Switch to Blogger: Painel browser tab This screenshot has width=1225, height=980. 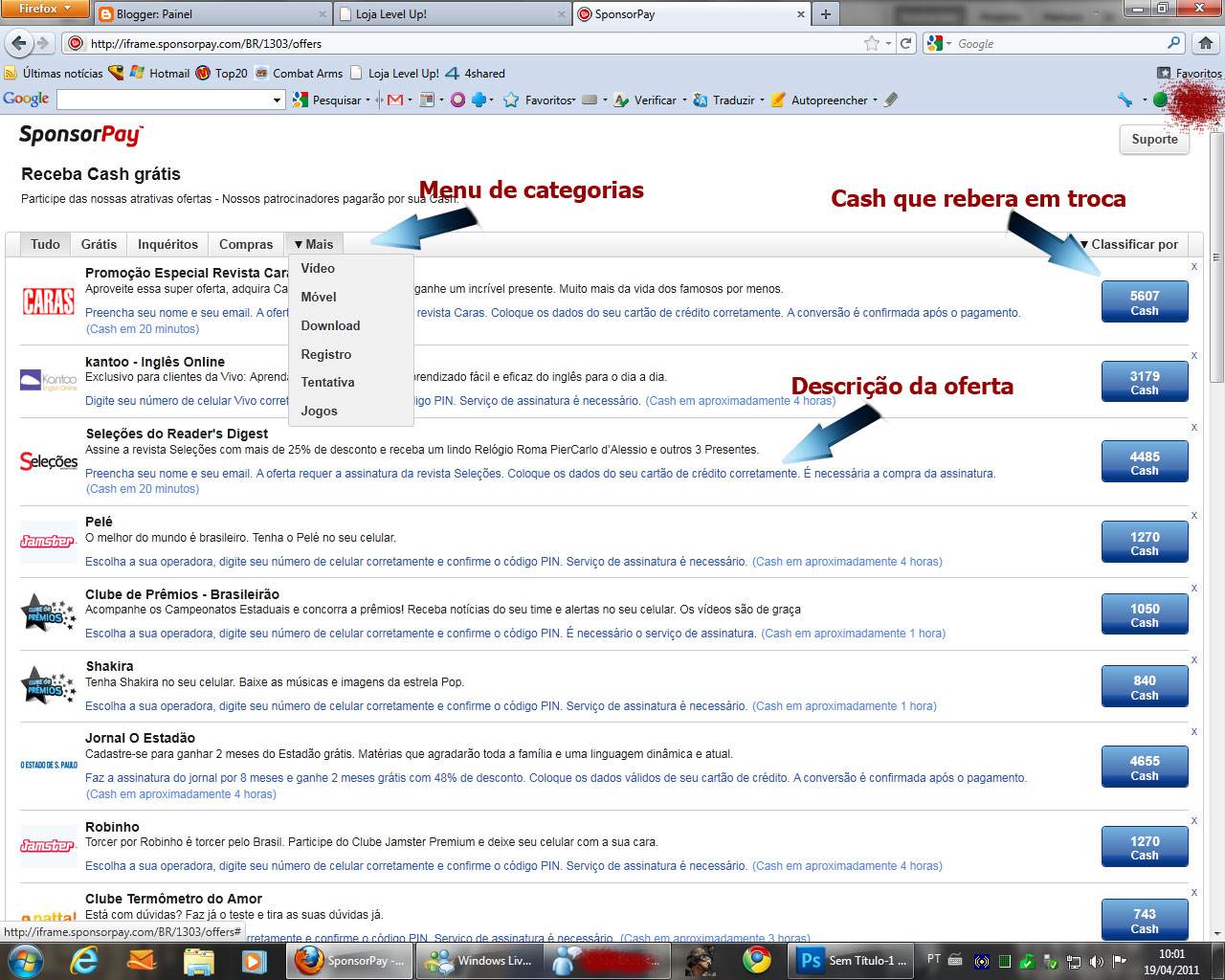[x=212, y=13]
